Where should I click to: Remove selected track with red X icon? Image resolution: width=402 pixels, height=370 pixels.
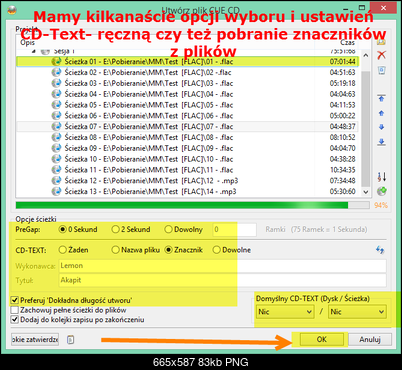pyautogui.click(x=382, y=55)
